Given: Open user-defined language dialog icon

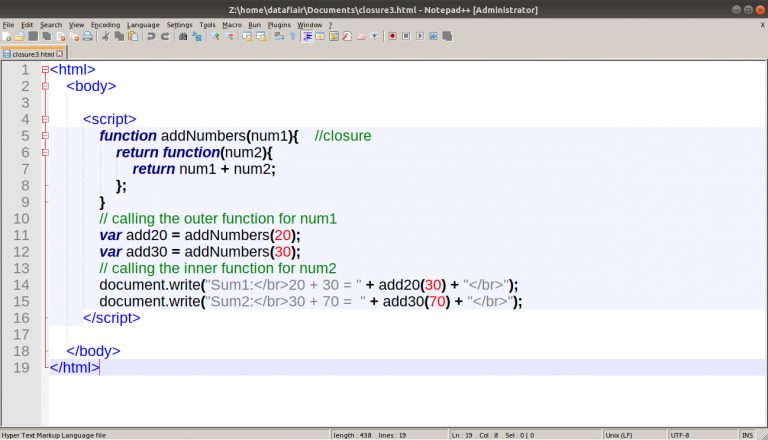Looking at the screenshot, I should 320,36.
